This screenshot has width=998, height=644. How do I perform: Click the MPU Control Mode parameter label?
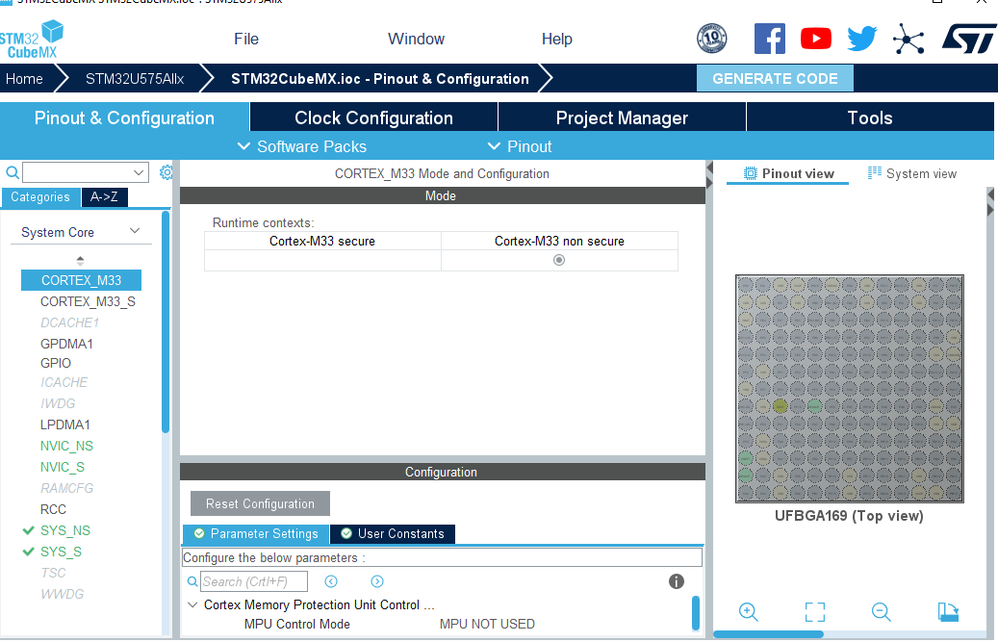pyautogui.click(x=297, y=624)
